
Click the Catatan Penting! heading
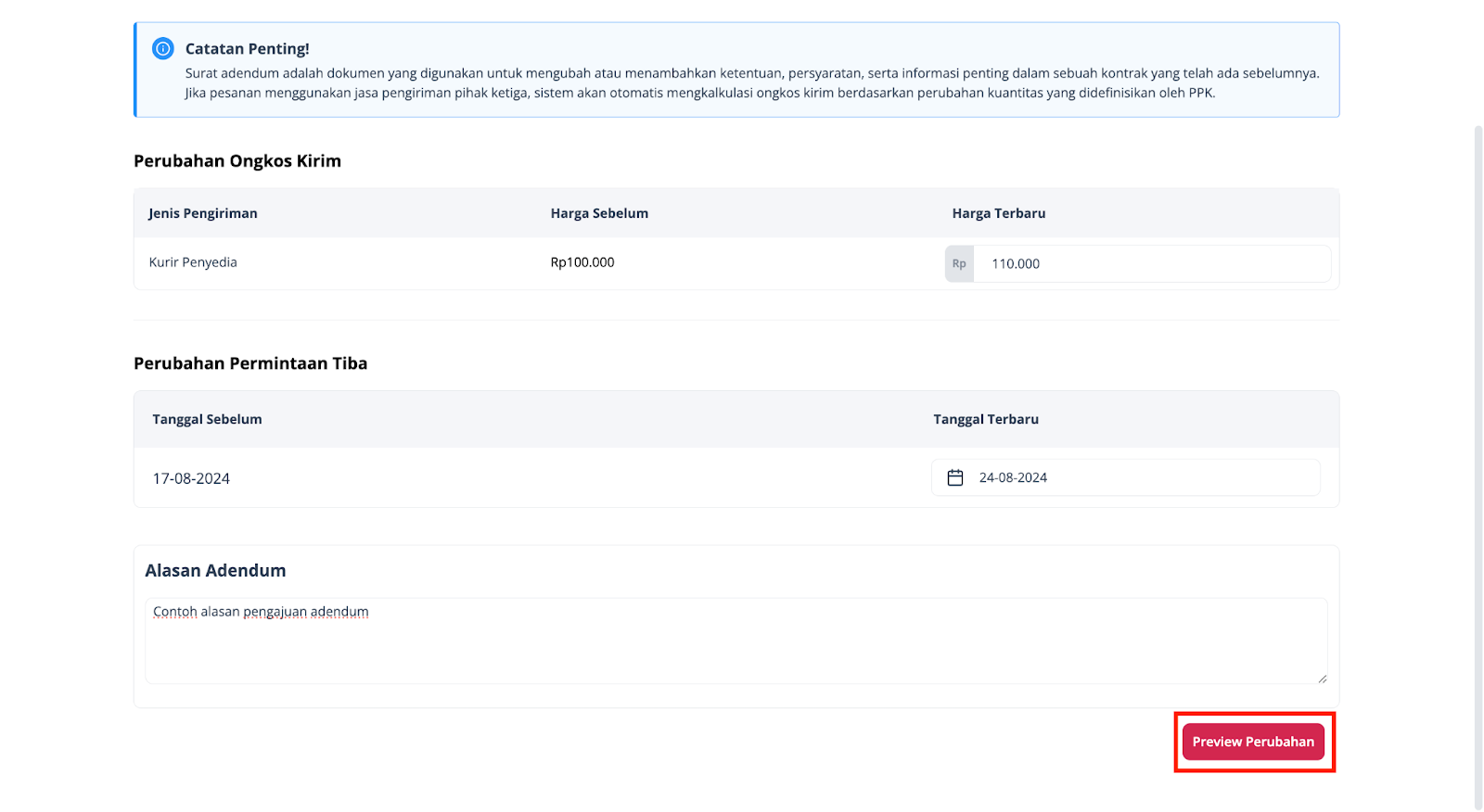247,49
